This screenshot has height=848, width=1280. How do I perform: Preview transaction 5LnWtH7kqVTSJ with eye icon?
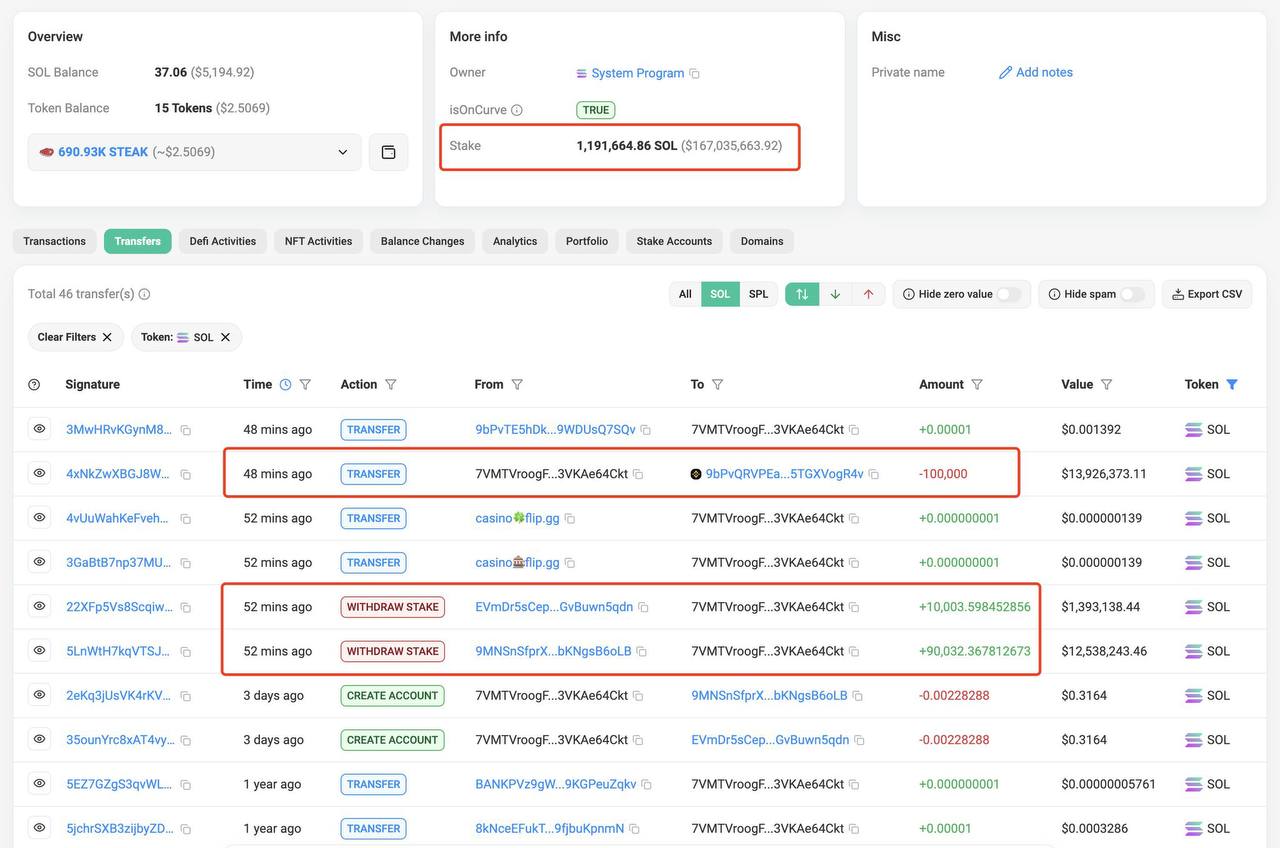click(x=39, y=650)
